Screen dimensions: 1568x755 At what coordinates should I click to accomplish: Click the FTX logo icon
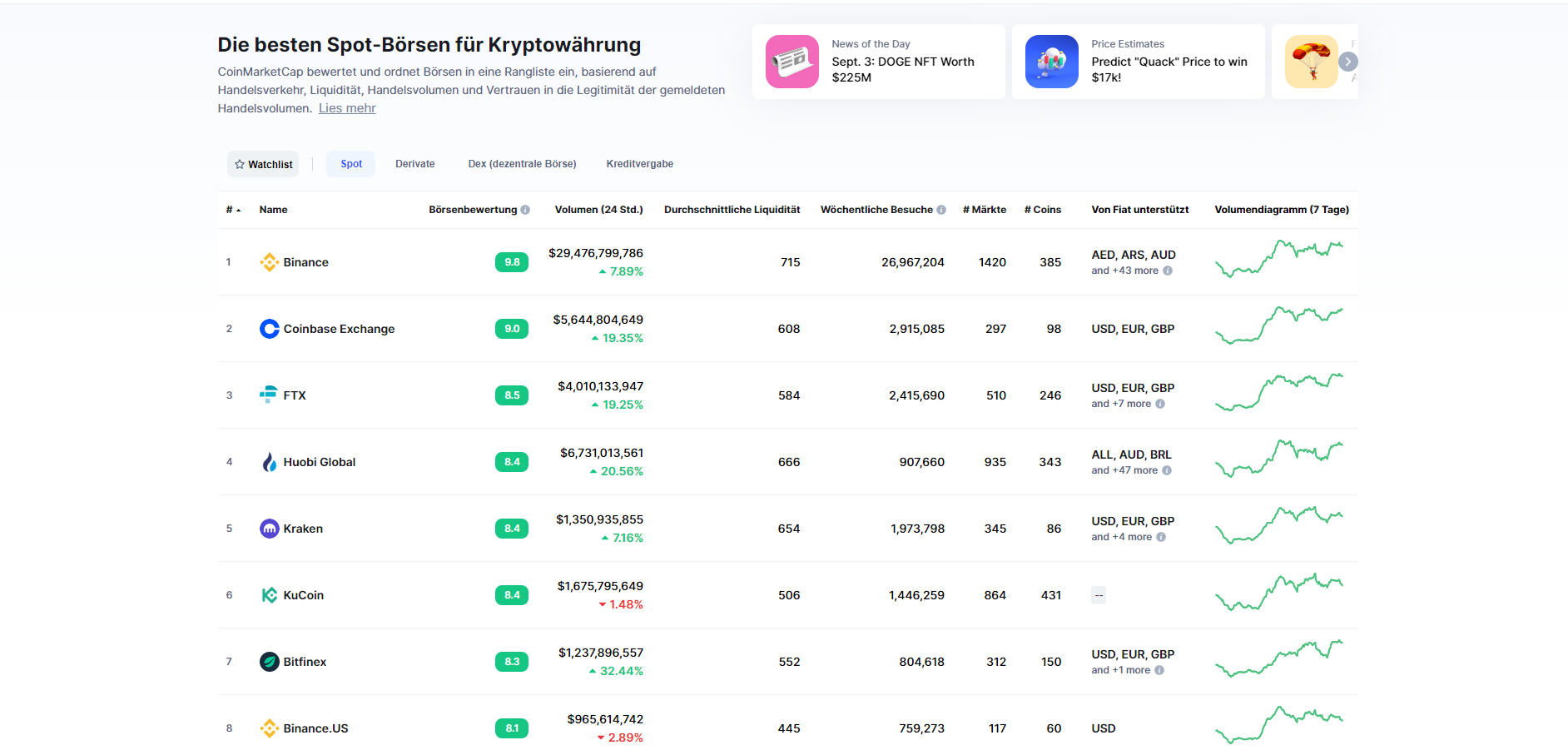click(269, 395)
